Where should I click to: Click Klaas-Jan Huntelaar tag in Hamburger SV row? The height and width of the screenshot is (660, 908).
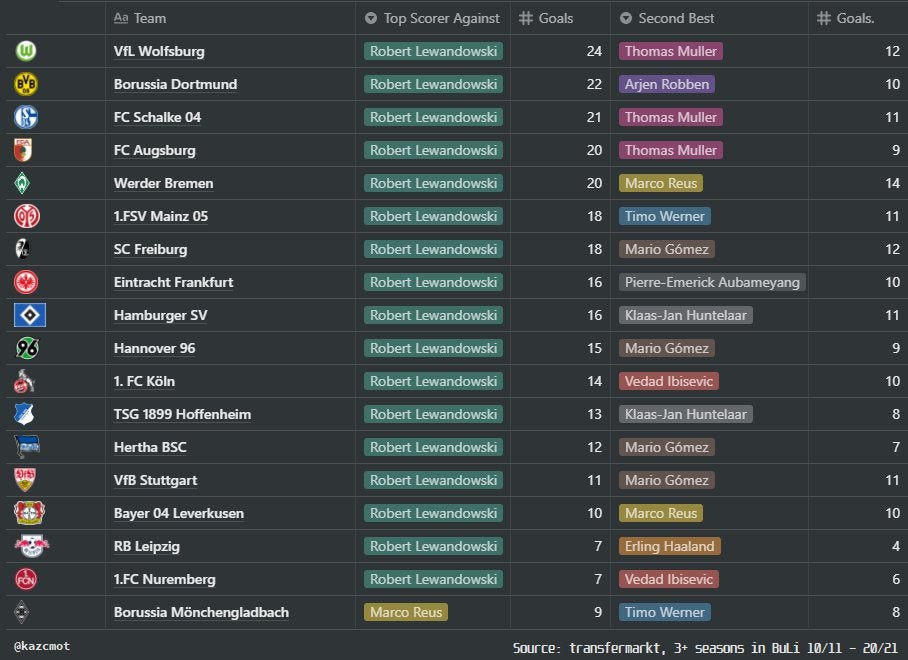tap(686, 315)
